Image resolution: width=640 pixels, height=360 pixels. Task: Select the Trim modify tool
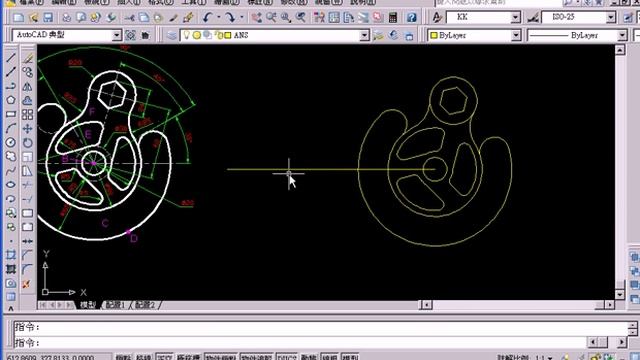click(x=27, y=184)
